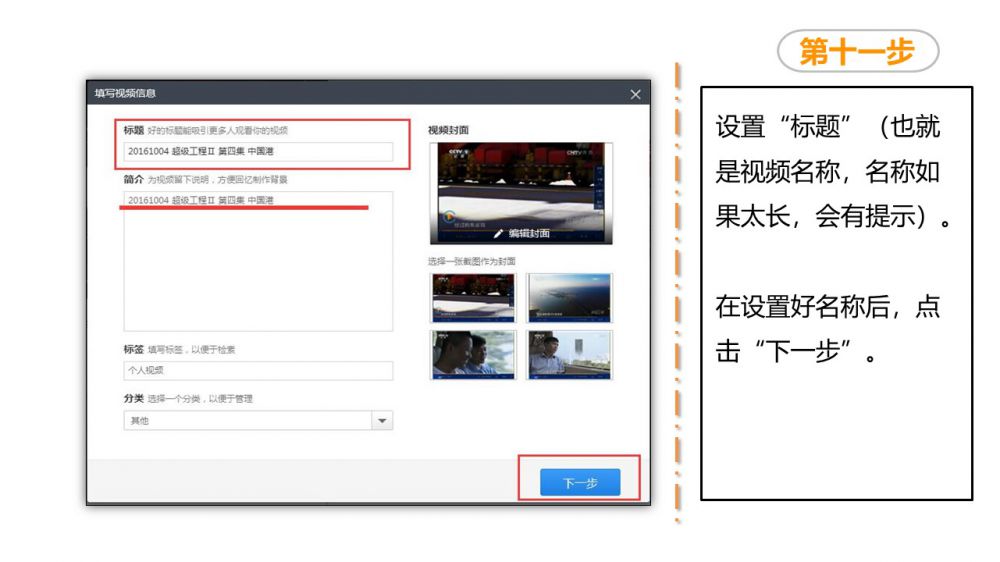The image size is (1000, 562).
Task: Click the pencil icon for 编辑封面
Action: (x=498, y=233)
